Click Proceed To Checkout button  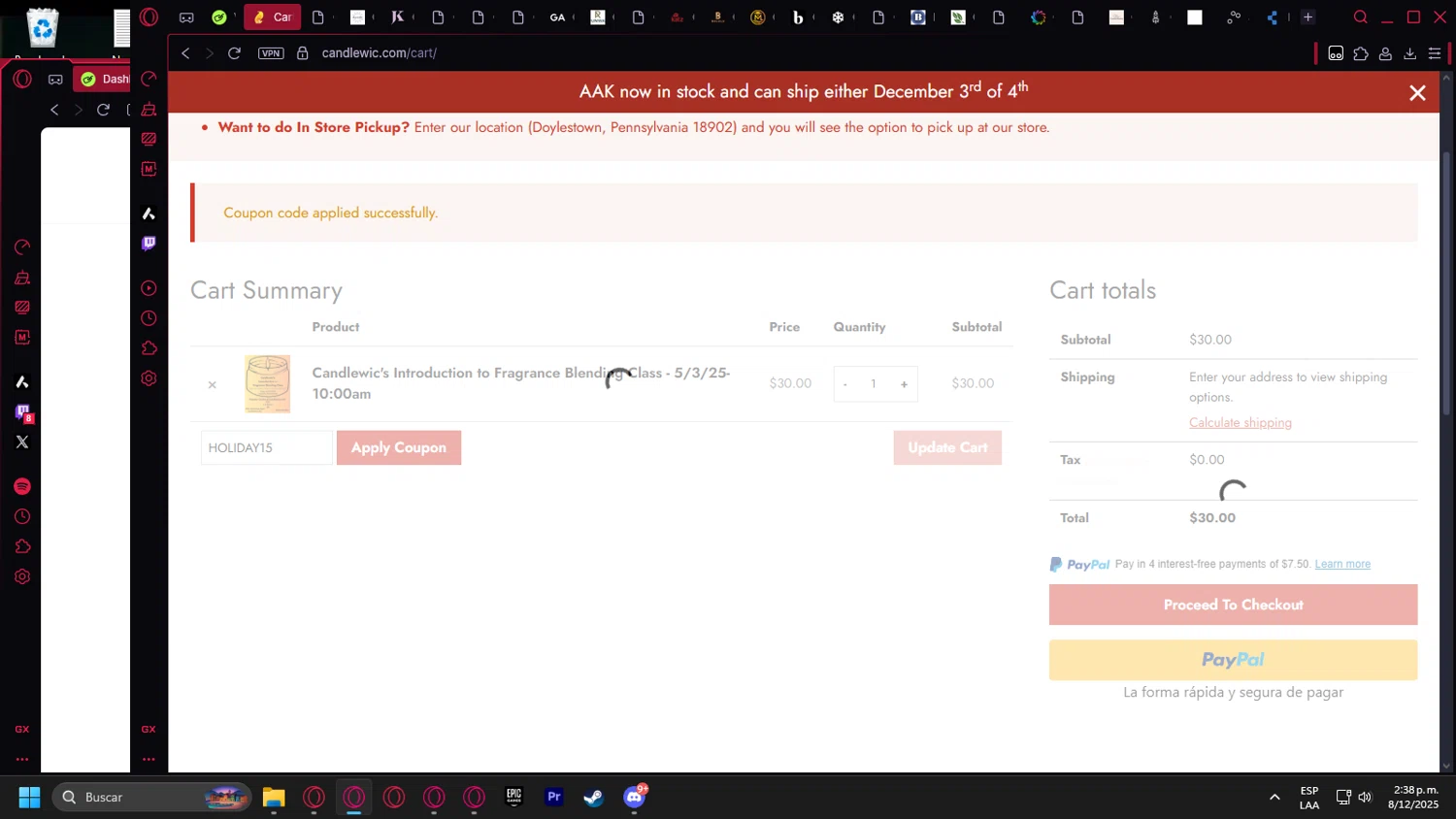(1233, 605)
